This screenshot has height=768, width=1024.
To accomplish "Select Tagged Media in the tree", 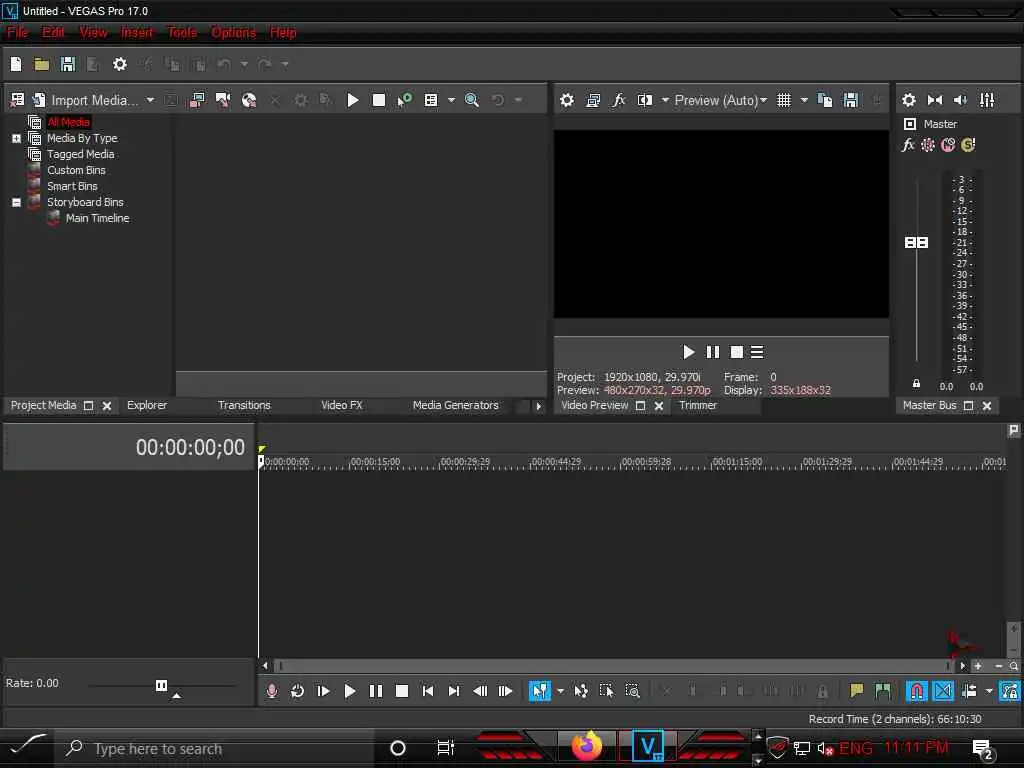I will [x=80, y=154].
